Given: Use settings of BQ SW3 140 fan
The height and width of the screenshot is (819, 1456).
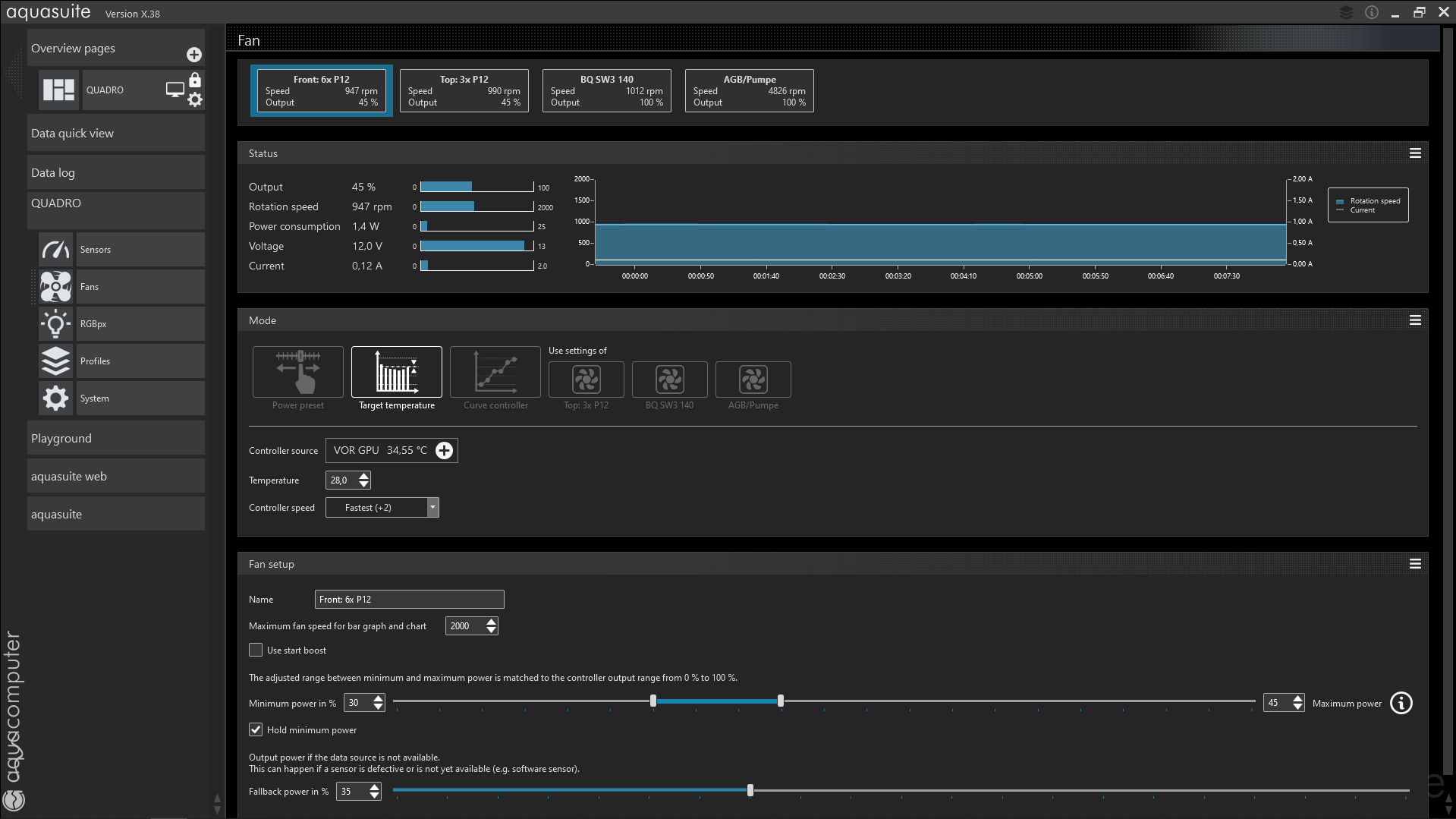Looking at the screenshot, I should [x=670, y=380].
